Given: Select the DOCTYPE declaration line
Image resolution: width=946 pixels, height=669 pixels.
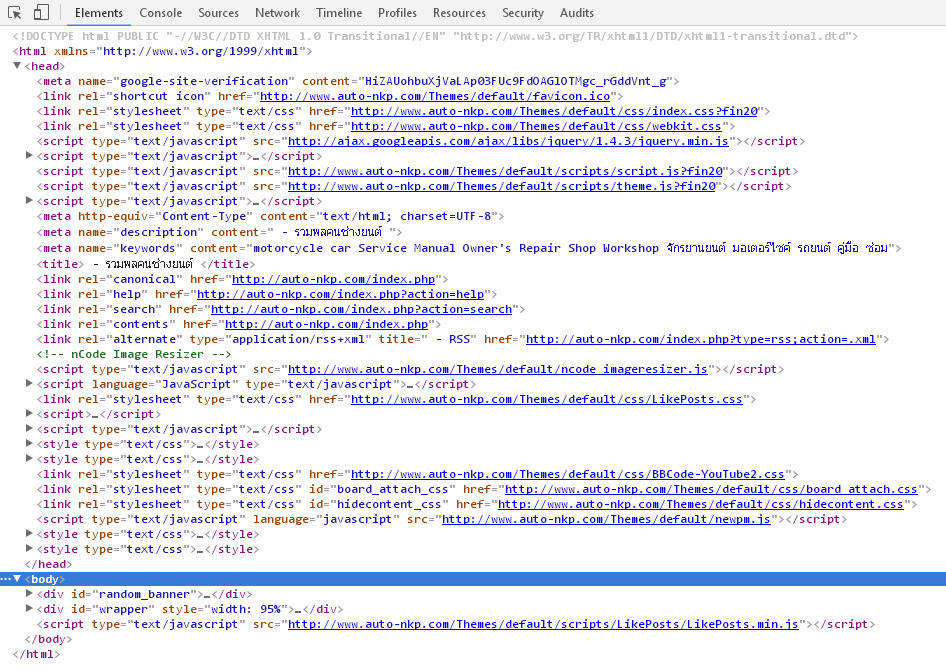Looking at the screenshot, I should (x=435, y=36).
